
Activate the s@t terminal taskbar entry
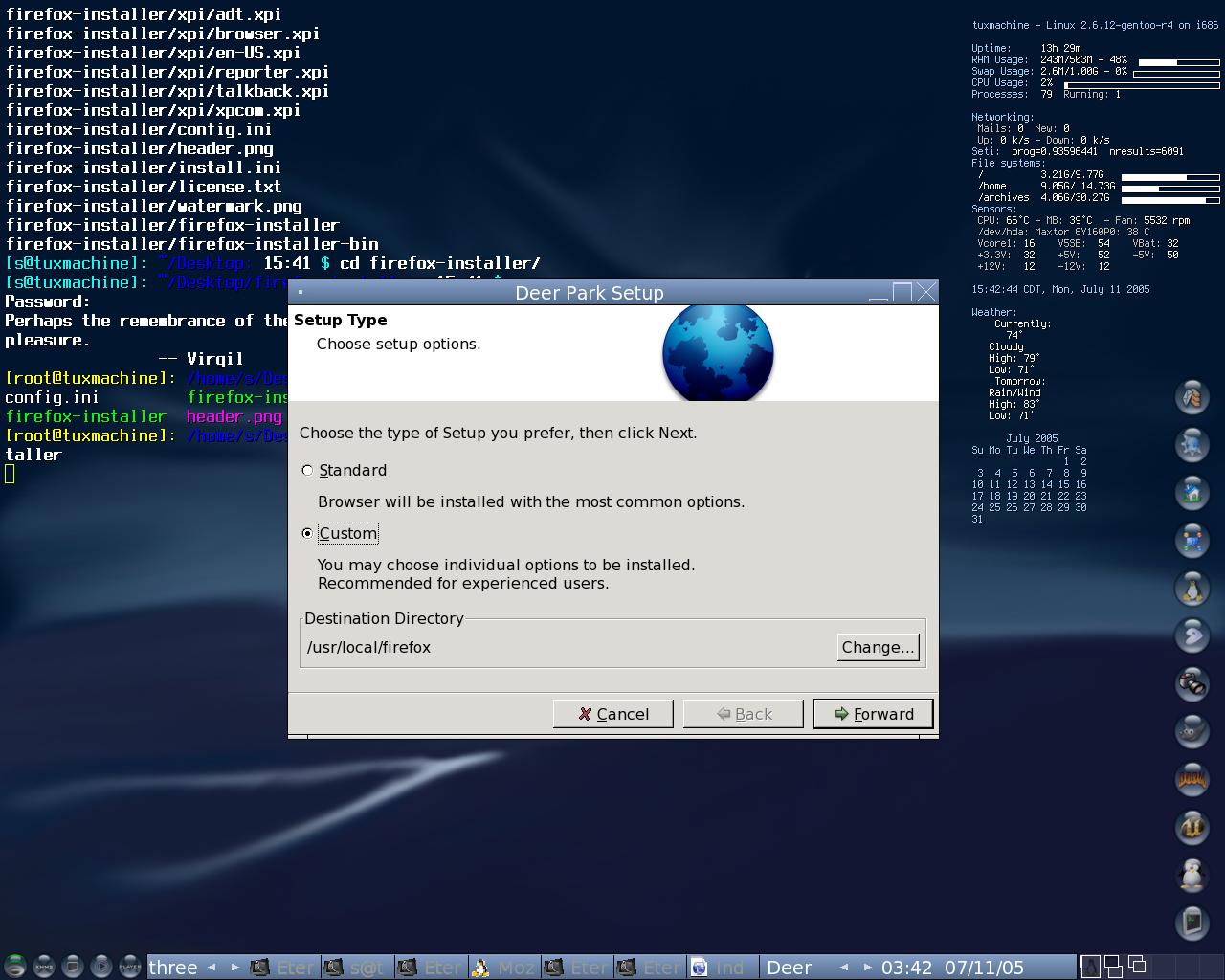[x=357, y=968]
